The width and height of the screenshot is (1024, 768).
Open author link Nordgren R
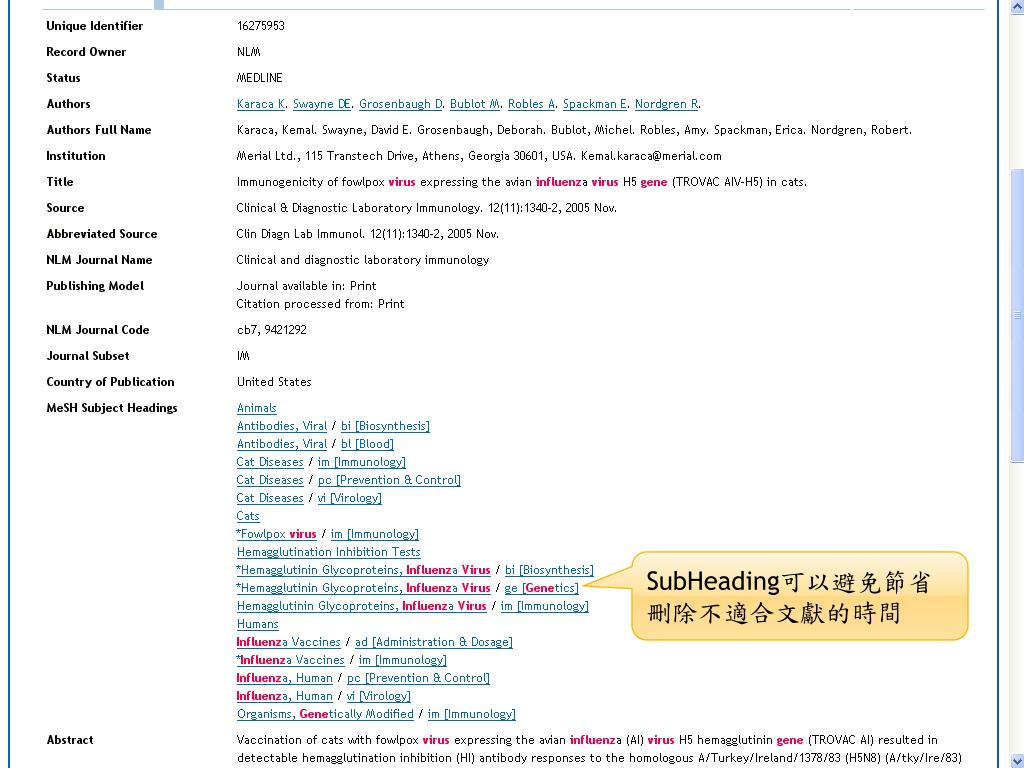tap(667, 104)
